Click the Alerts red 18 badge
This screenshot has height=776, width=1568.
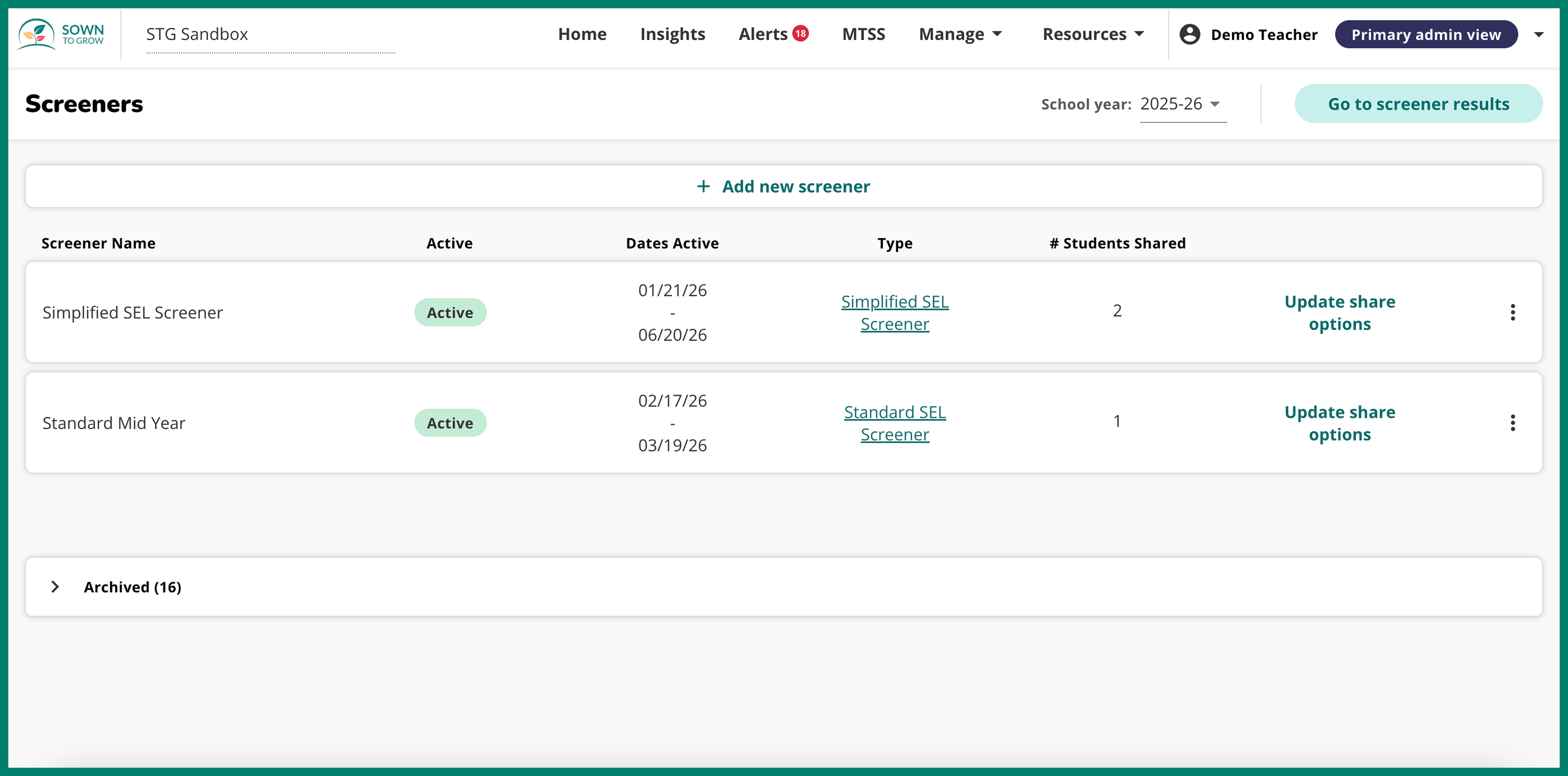pos(800,34)
